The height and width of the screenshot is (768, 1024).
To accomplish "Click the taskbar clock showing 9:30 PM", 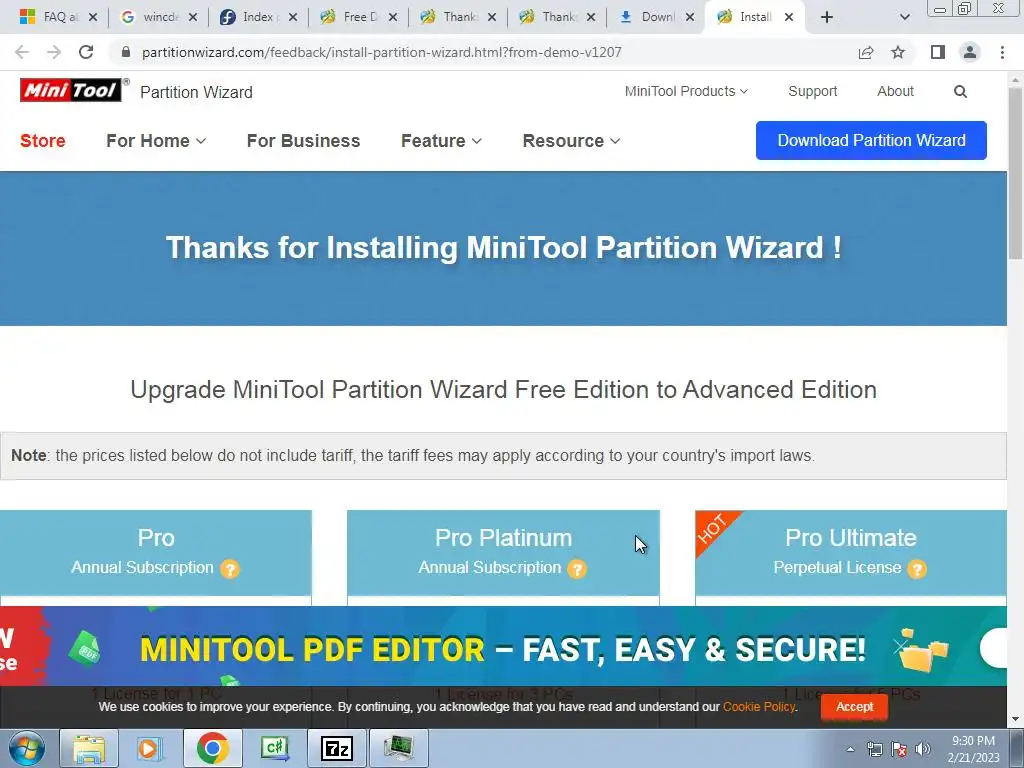I will (973, 749).
